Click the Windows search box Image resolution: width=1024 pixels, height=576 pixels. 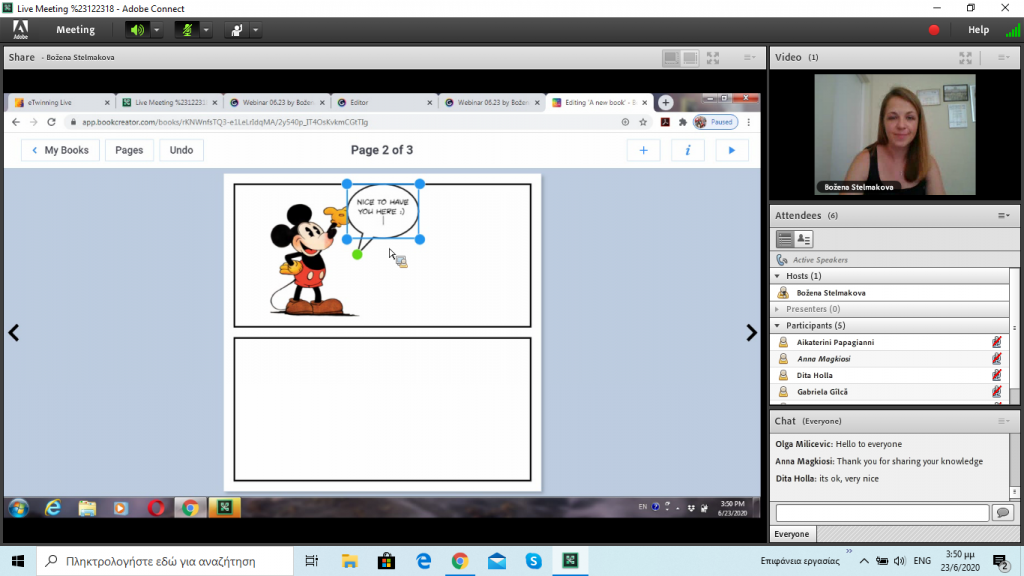click(x=165, y=561)
